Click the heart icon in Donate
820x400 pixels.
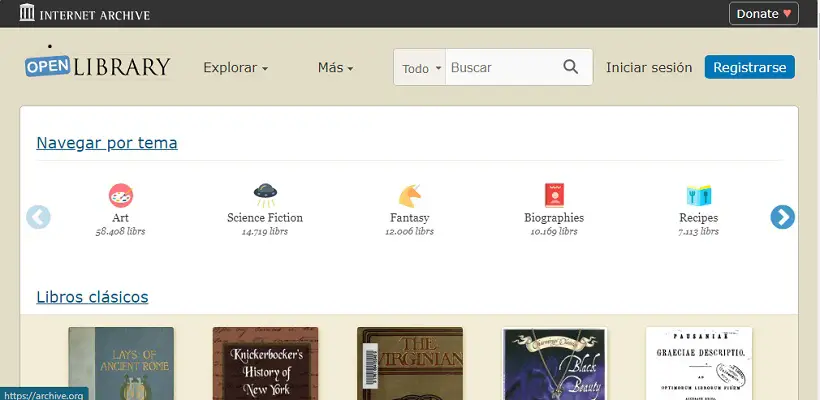pyautogui.click(x=787, y=14)
